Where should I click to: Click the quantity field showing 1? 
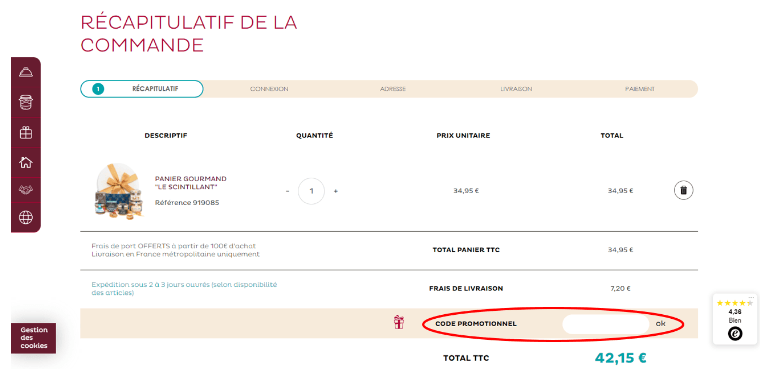tap(311, 191)
